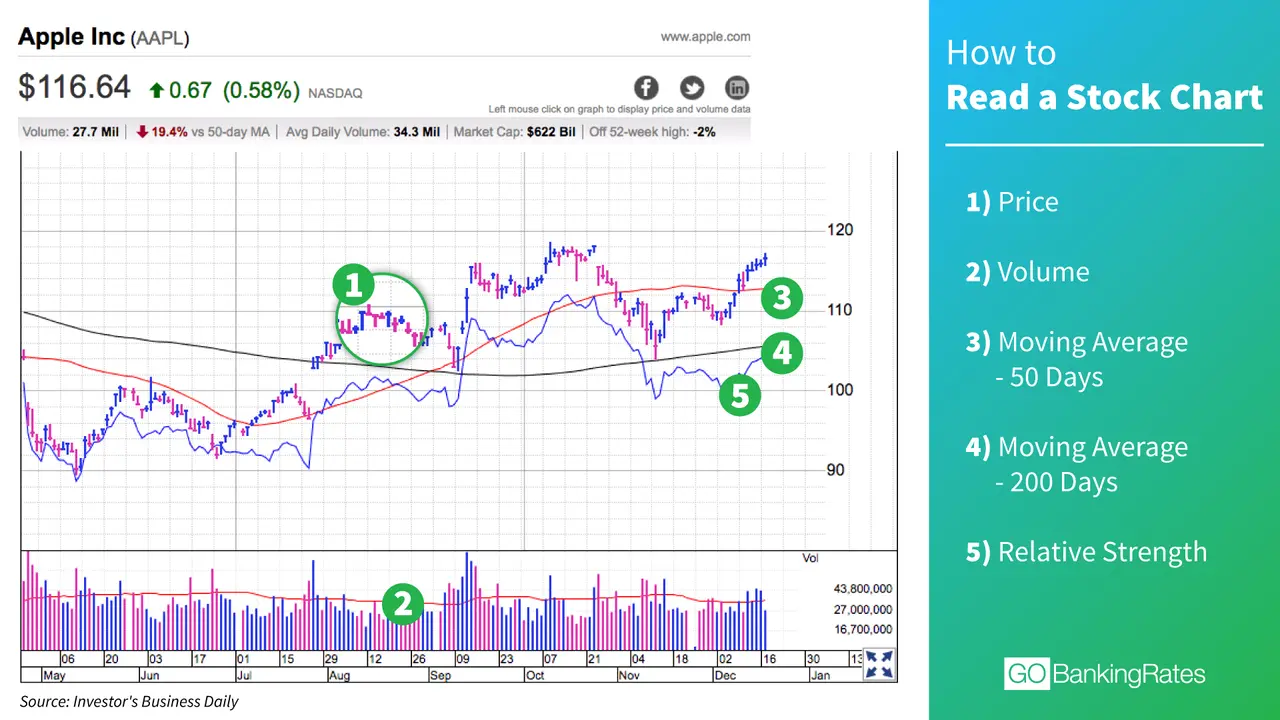
Task: Click the Market Cap: $622 Bil stat
Action: [x=514, y=131]
